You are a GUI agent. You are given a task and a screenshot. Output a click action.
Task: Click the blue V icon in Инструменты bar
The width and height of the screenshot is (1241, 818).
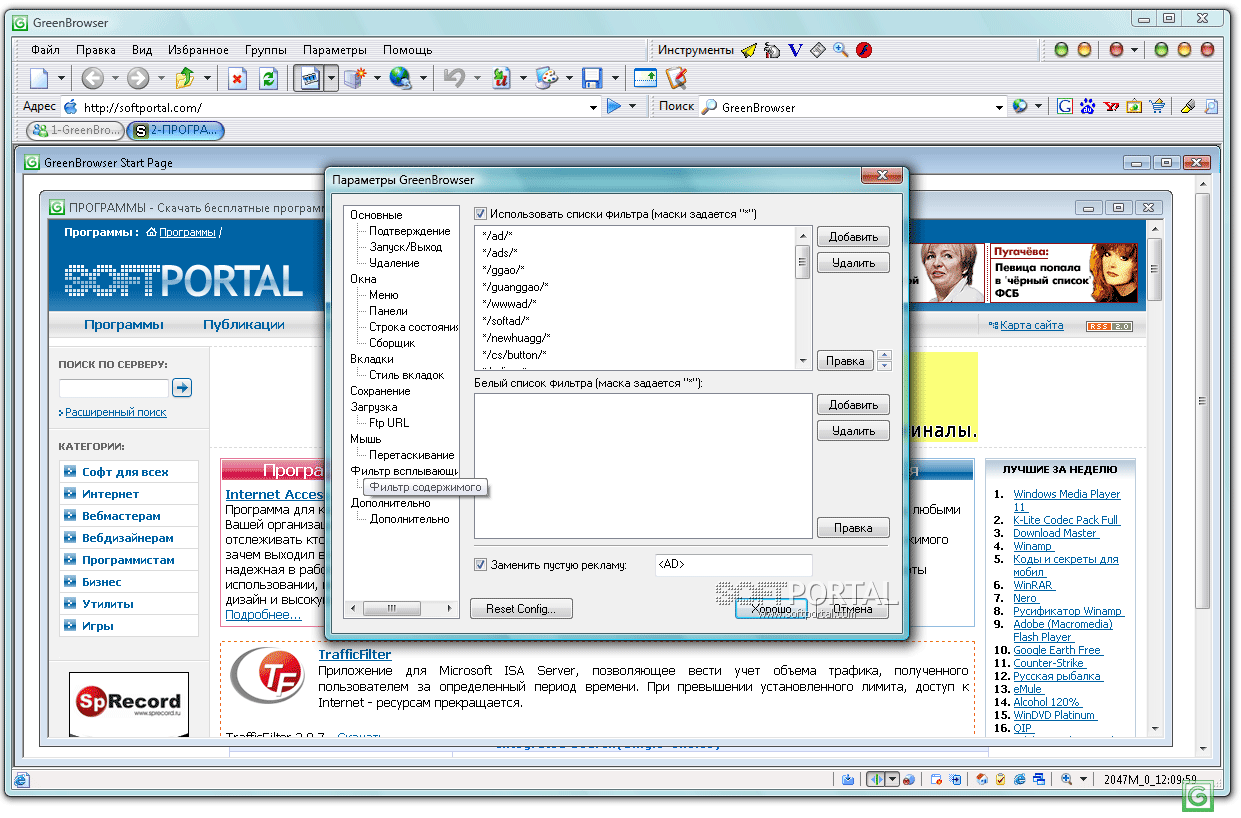796,50
